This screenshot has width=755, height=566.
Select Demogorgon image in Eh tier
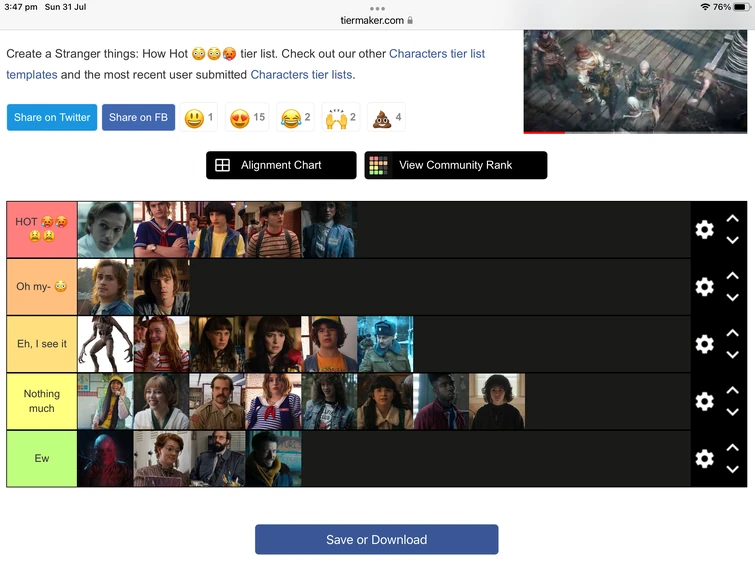105,344
